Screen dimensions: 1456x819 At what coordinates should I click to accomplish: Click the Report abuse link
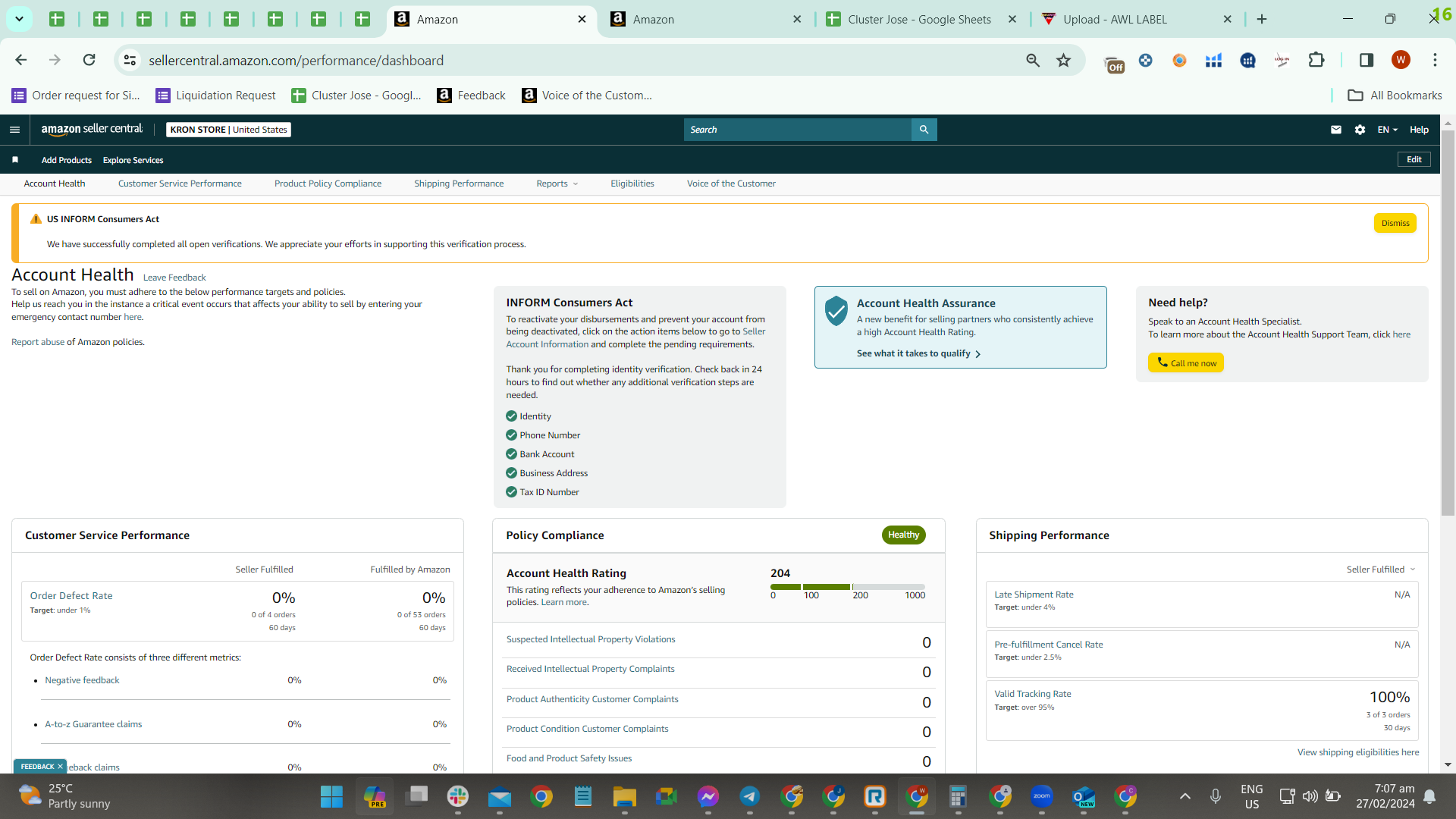pos(38,342)
